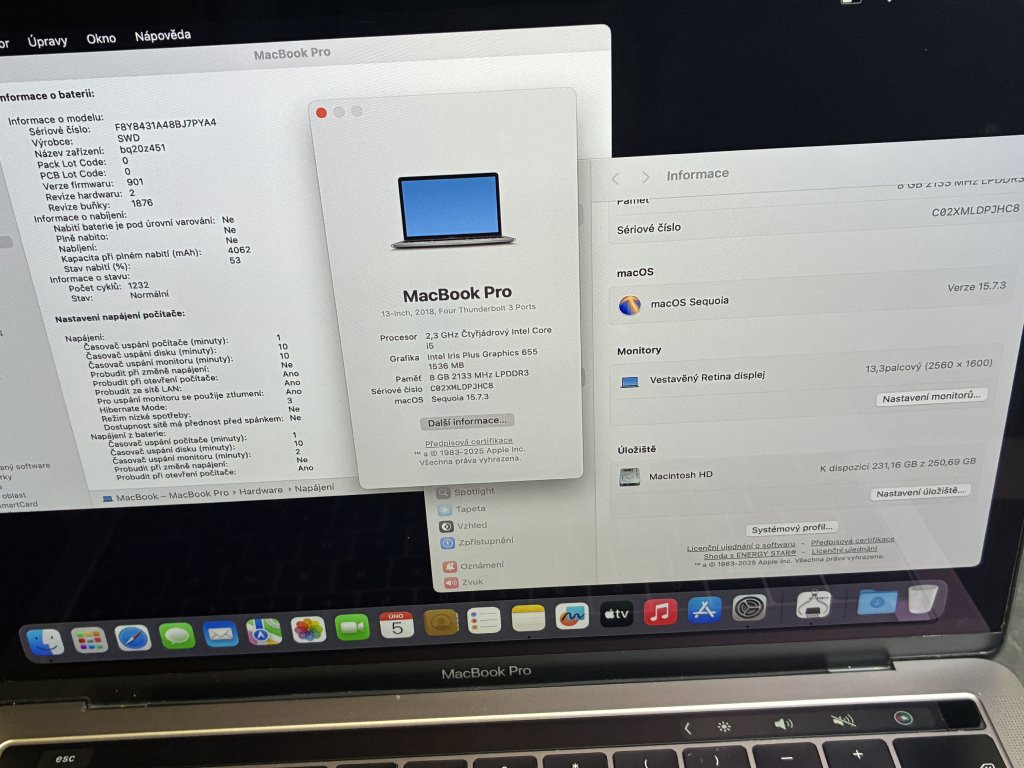Image resolution: width=1024 pixels, height=768 pixels.
Task: Click System Settings gear icon in Dock
Action: tap(748, 608)
